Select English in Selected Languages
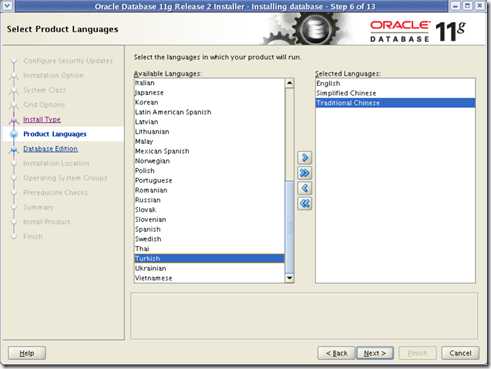 click(395, 83)
